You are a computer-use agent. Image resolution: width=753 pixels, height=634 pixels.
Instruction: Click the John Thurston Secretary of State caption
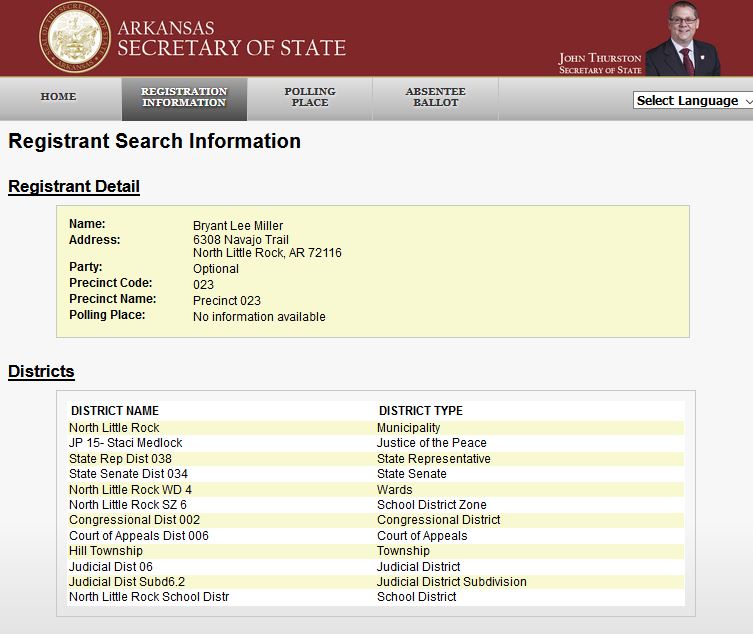tap(600, 63)
